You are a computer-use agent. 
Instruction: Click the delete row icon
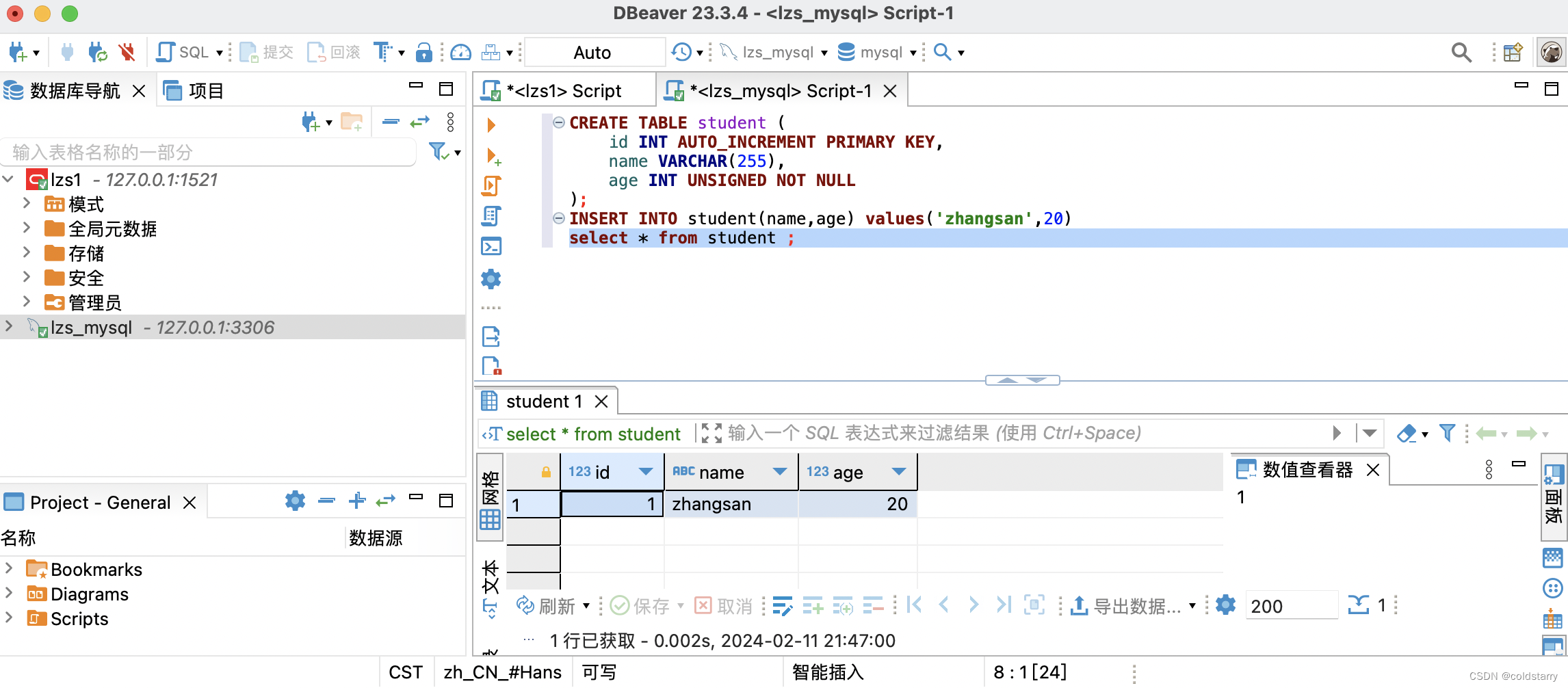pyautogui.click(x=873, y=606)
